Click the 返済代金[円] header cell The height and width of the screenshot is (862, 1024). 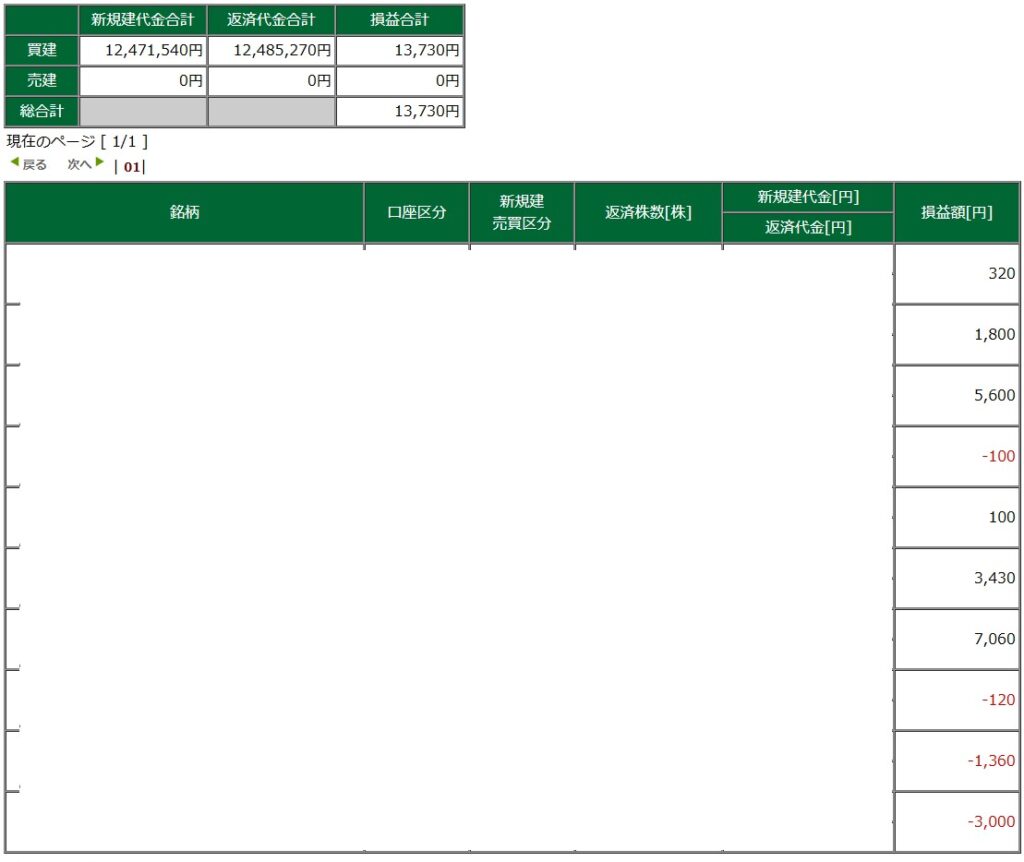click(807, 228)
